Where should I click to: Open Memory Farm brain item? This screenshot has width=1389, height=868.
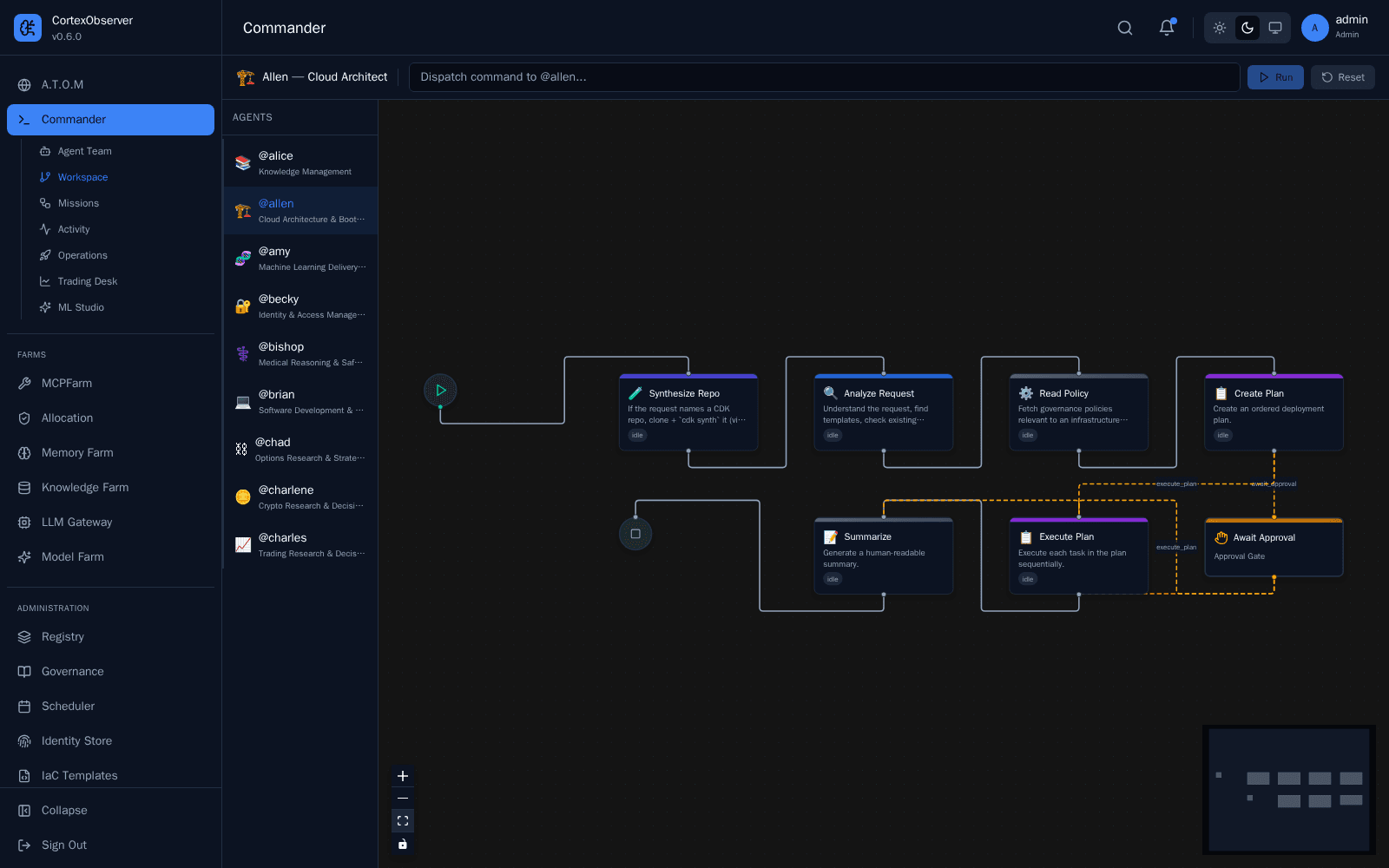pos(110,453)
